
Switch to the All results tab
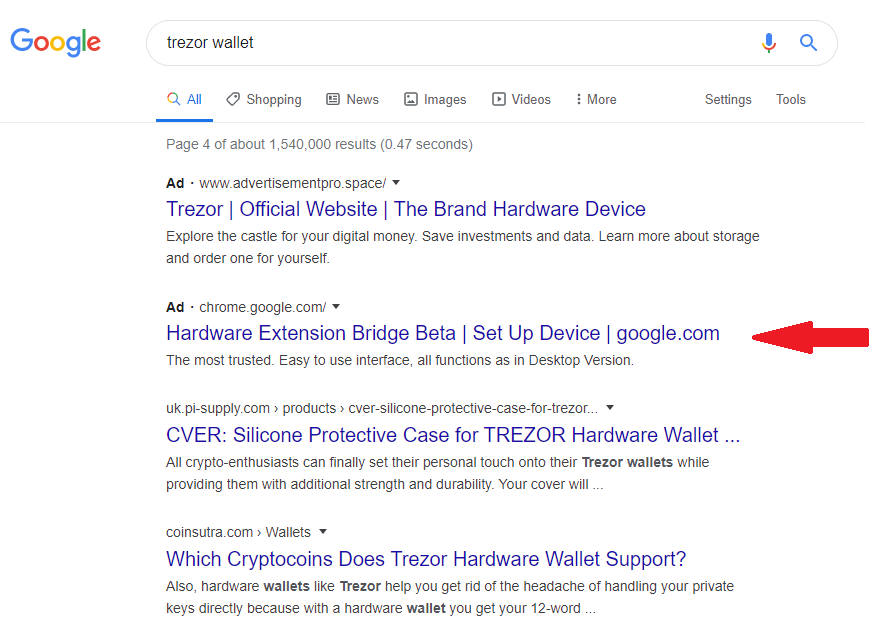184,99
